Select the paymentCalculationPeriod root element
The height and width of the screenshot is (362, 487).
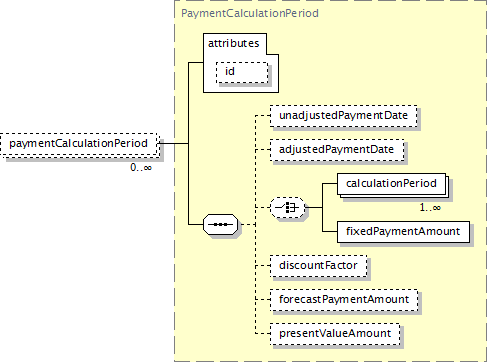[79, 144]
